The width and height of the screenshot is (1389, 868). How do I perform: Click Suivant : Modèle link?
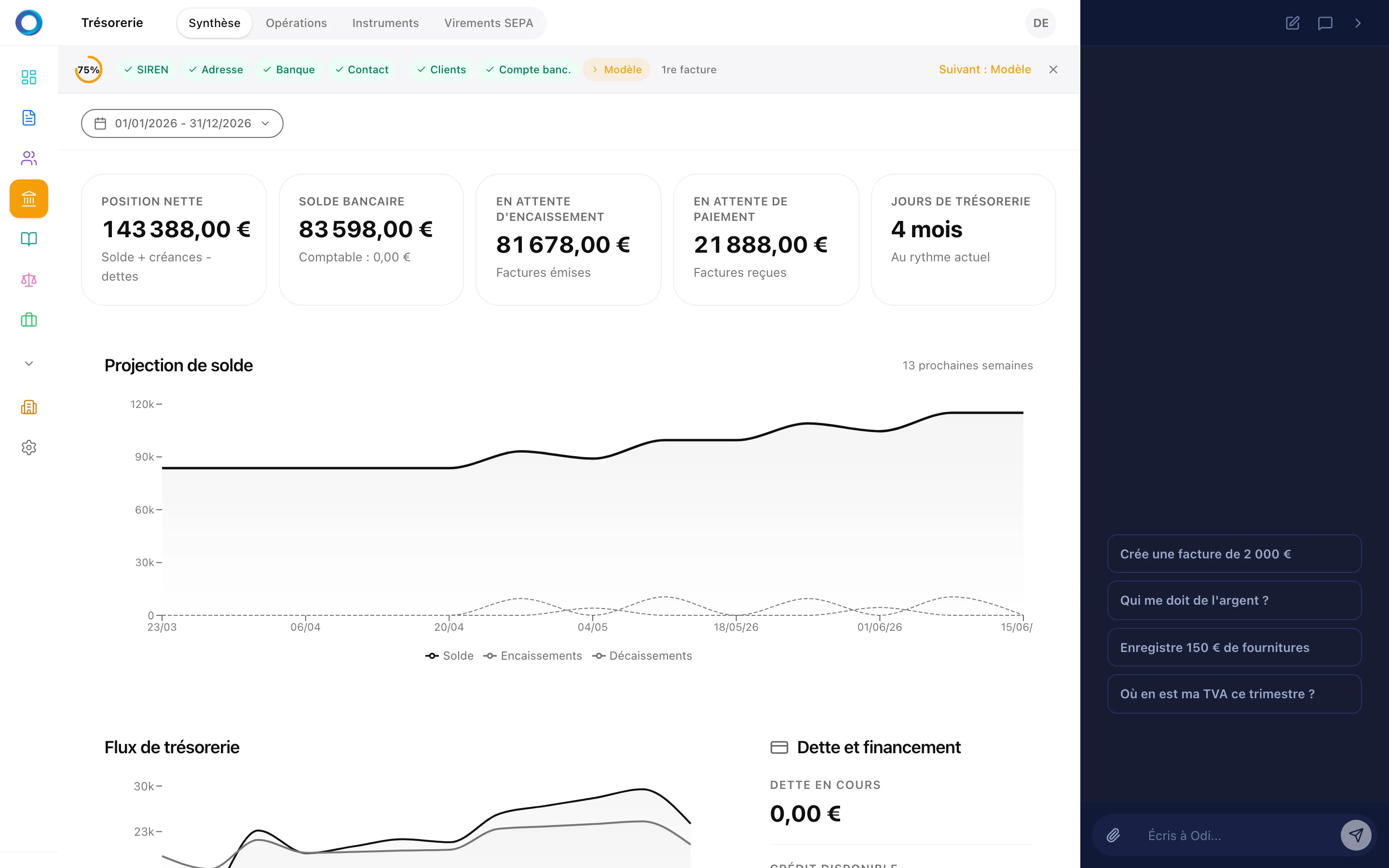point(984,69)
